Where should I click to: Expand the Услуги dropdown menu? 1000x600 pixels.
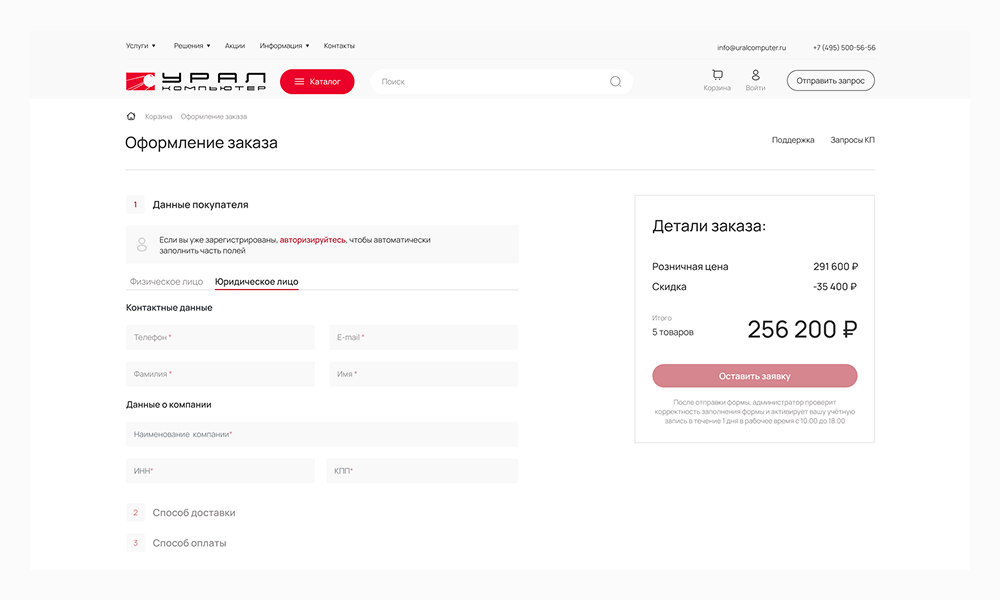coord(140,46)
